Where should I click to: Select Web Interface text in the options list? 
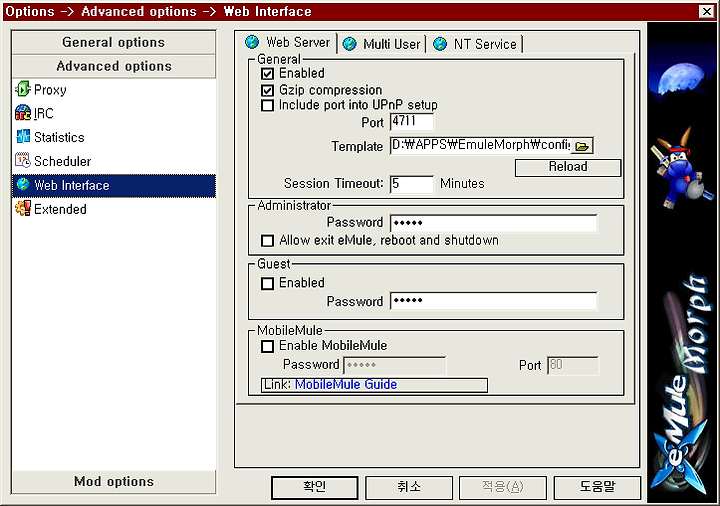[72, 186]
